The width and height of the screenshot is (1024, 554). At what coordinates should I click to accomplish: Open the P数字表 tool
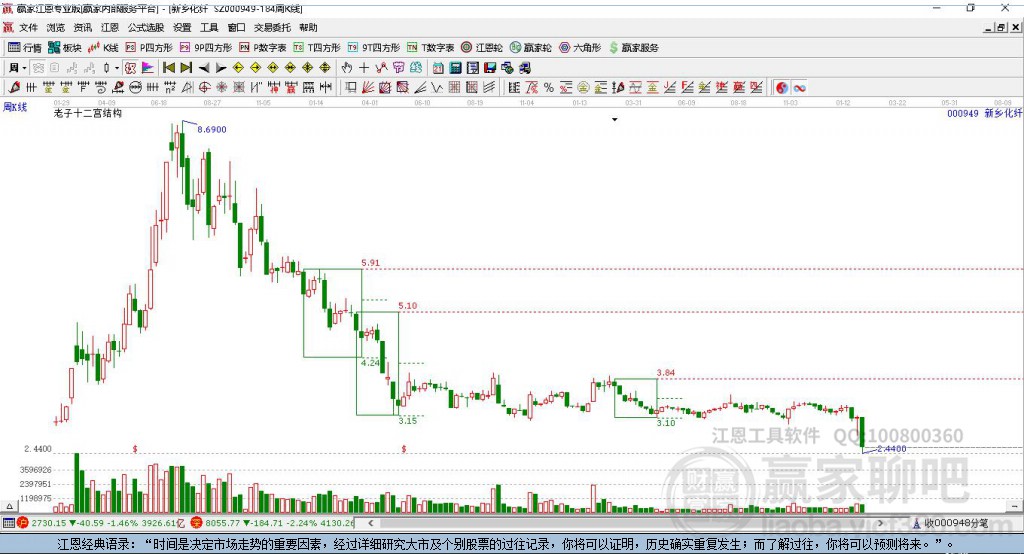263,48
